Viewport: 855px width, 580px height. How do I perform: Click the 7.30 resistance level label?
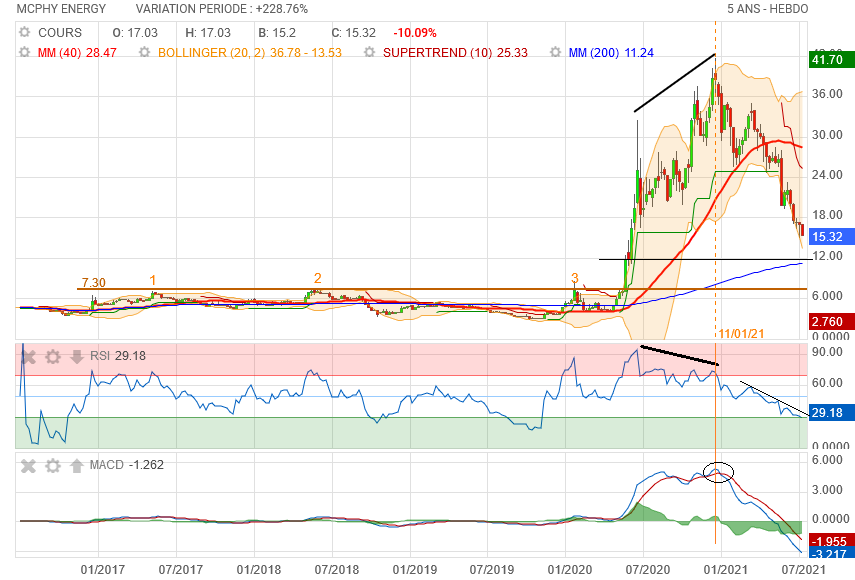(x=93, y=282)
